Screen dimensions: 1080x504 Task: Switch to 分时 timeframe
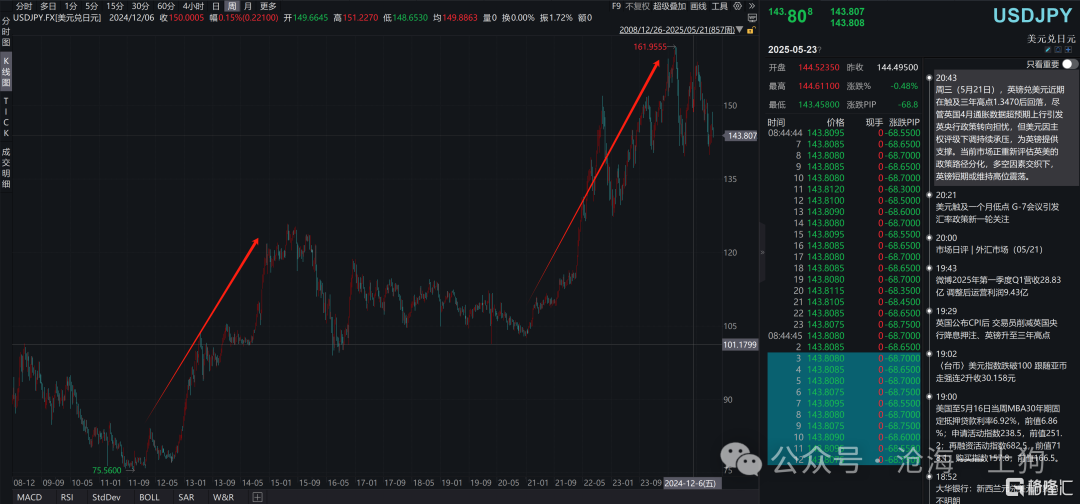coord(24,6)
